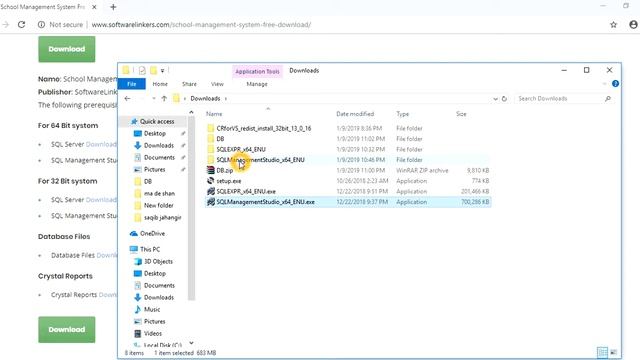Screen dimensions: 640x360
Task: Select the CRforVS_redist_install_32bit_13_0_16 folder
Action: [264, 128]
